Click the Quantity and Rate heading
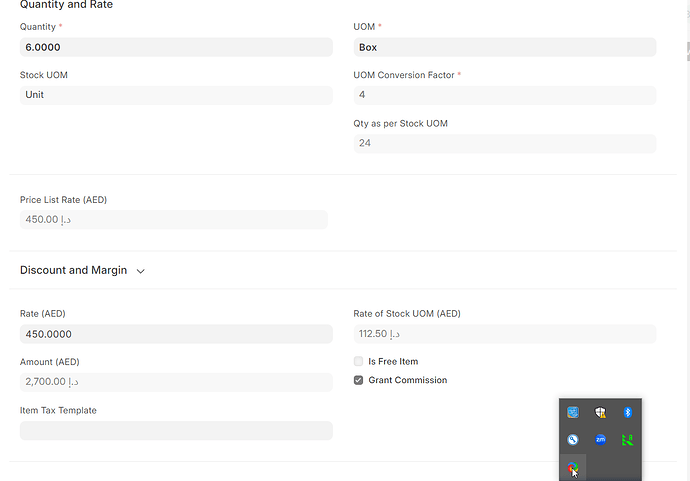 pos(66,5)
